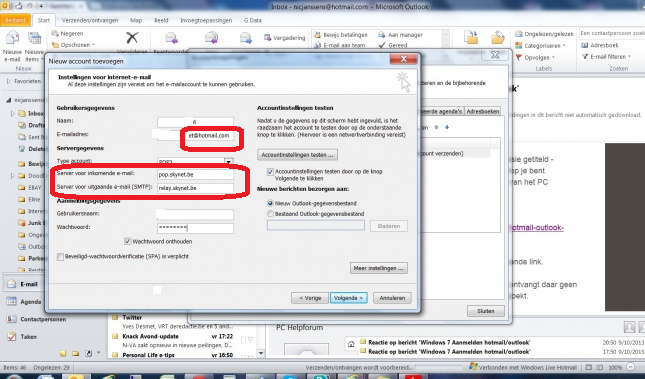The image size is (645, 379).
Task: Select E-mail aan team quick step
Action: coord(340,45)
